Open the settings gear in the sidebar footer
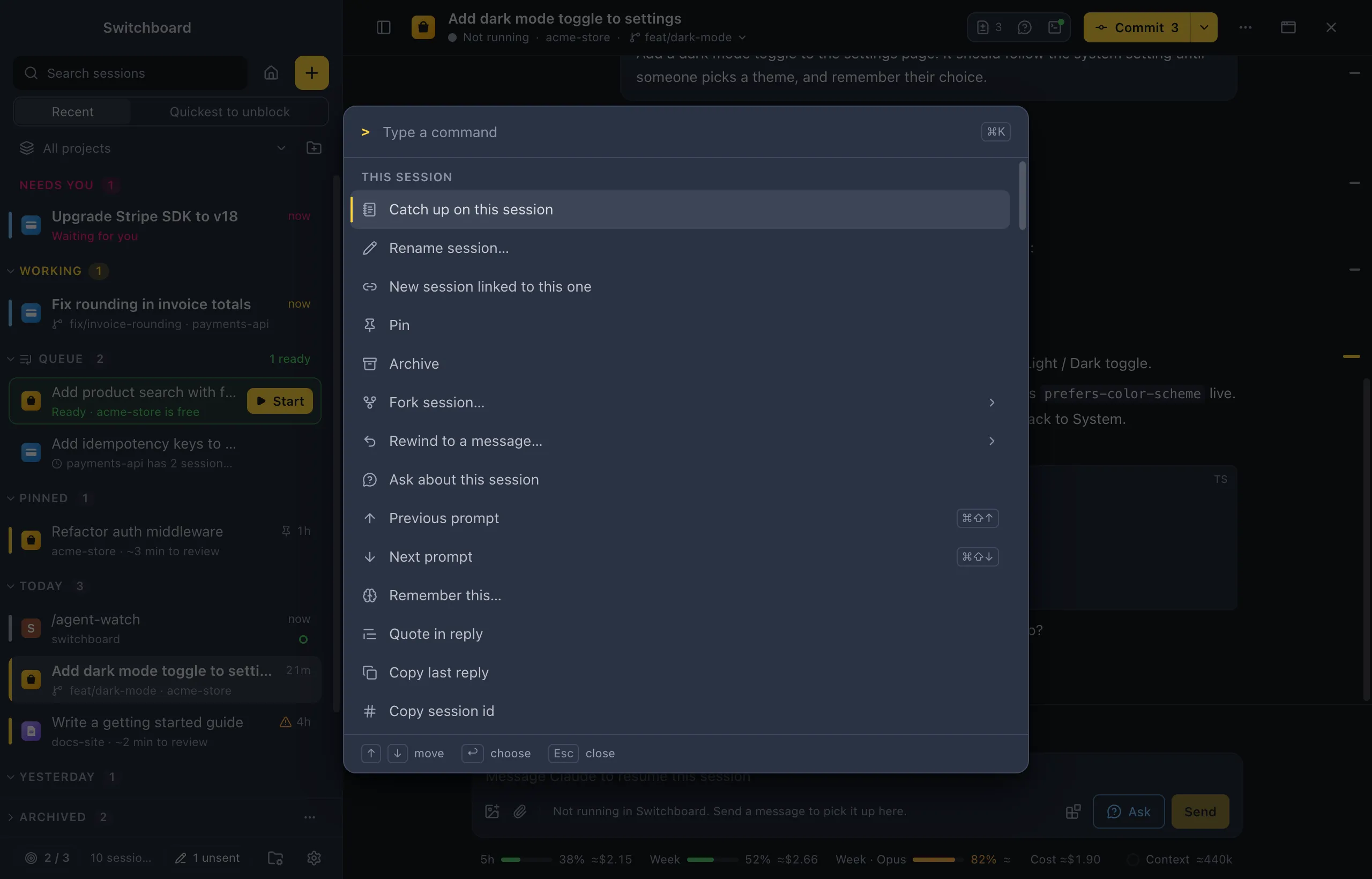The image size is (1372, 879). coord(314,858)
